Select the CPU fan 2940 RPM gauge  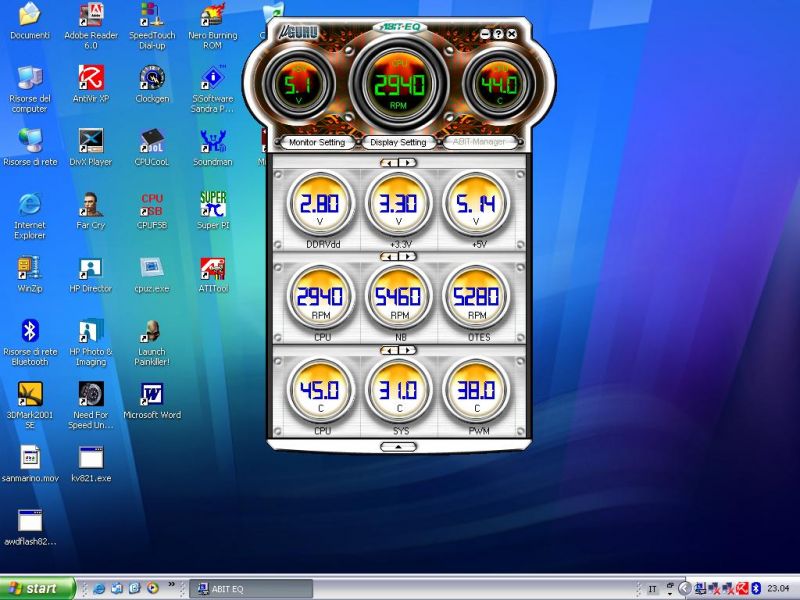(x=320, y=297)
